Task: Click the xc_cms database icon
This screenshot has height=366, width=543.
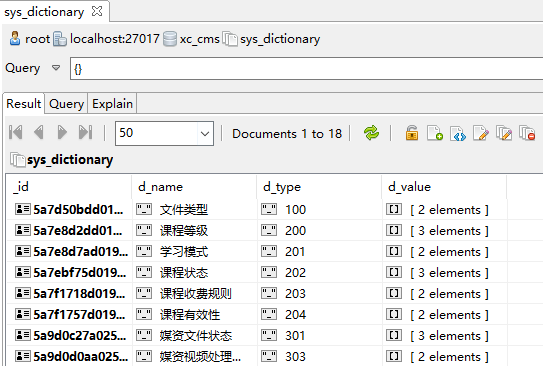Action: coord(170,39)
